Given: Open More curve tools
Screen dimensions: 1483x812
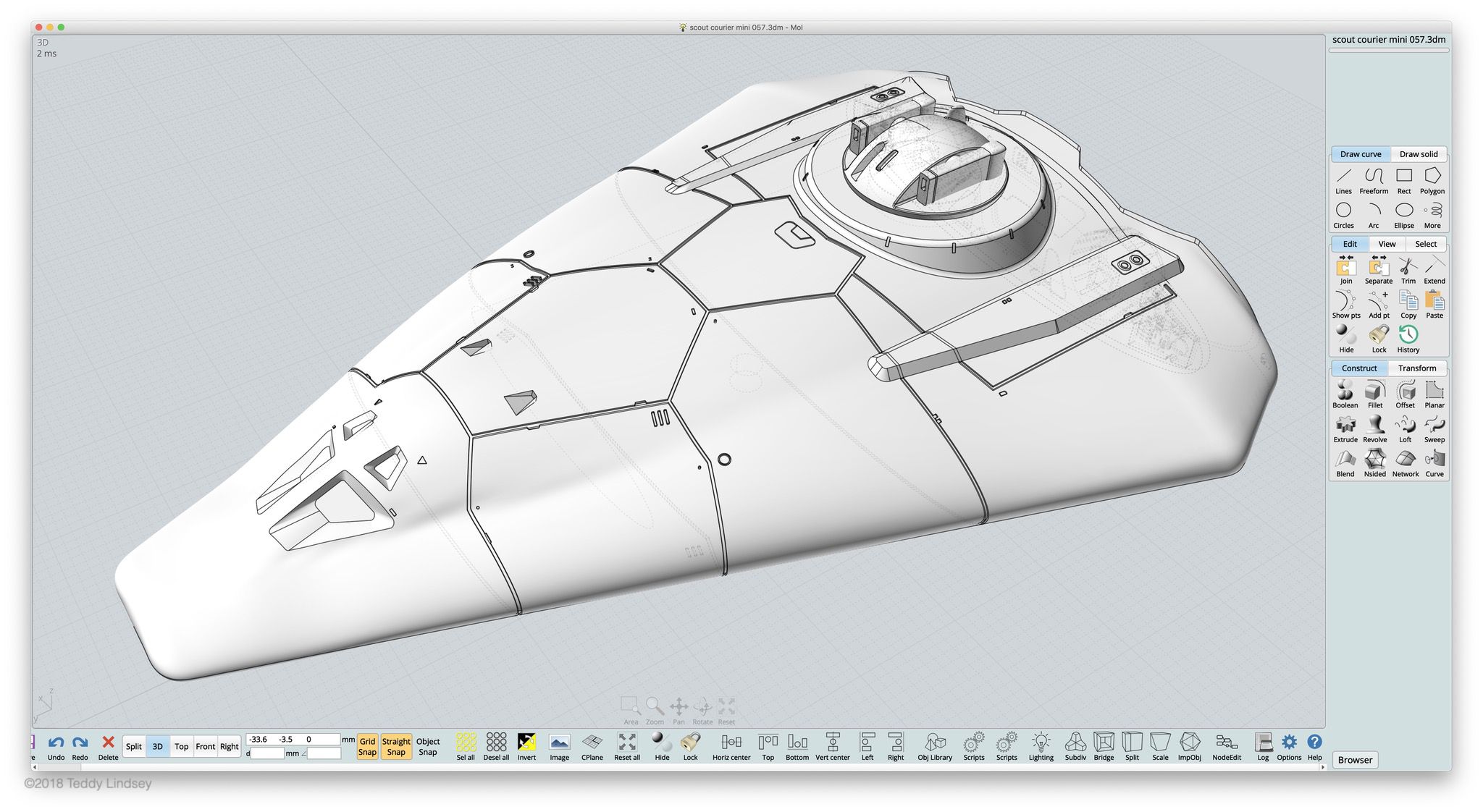Looking at the screenshot, I should pos(1432,215).
